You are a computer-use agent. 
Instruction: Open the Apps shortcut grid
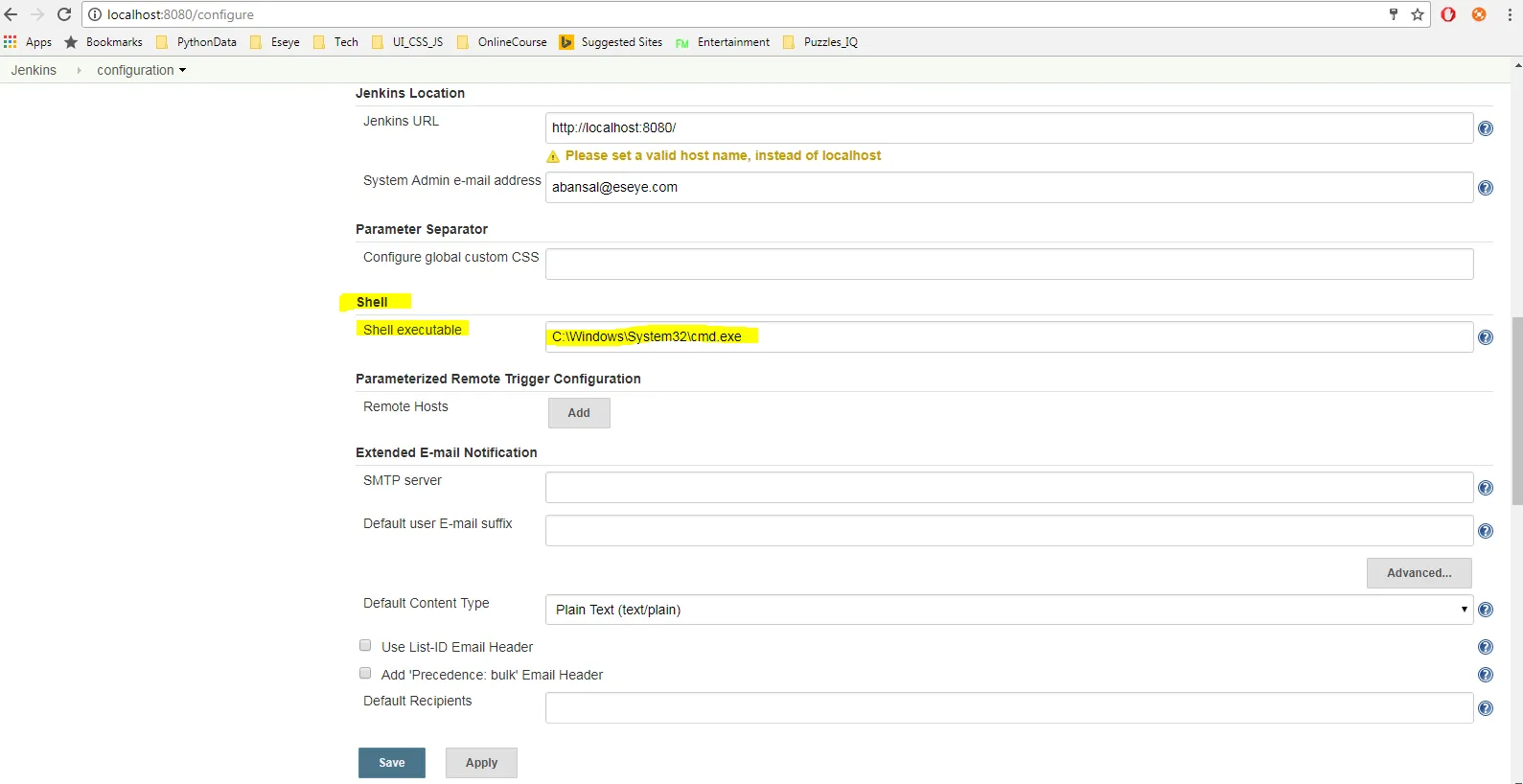click(x=28, y=42)
